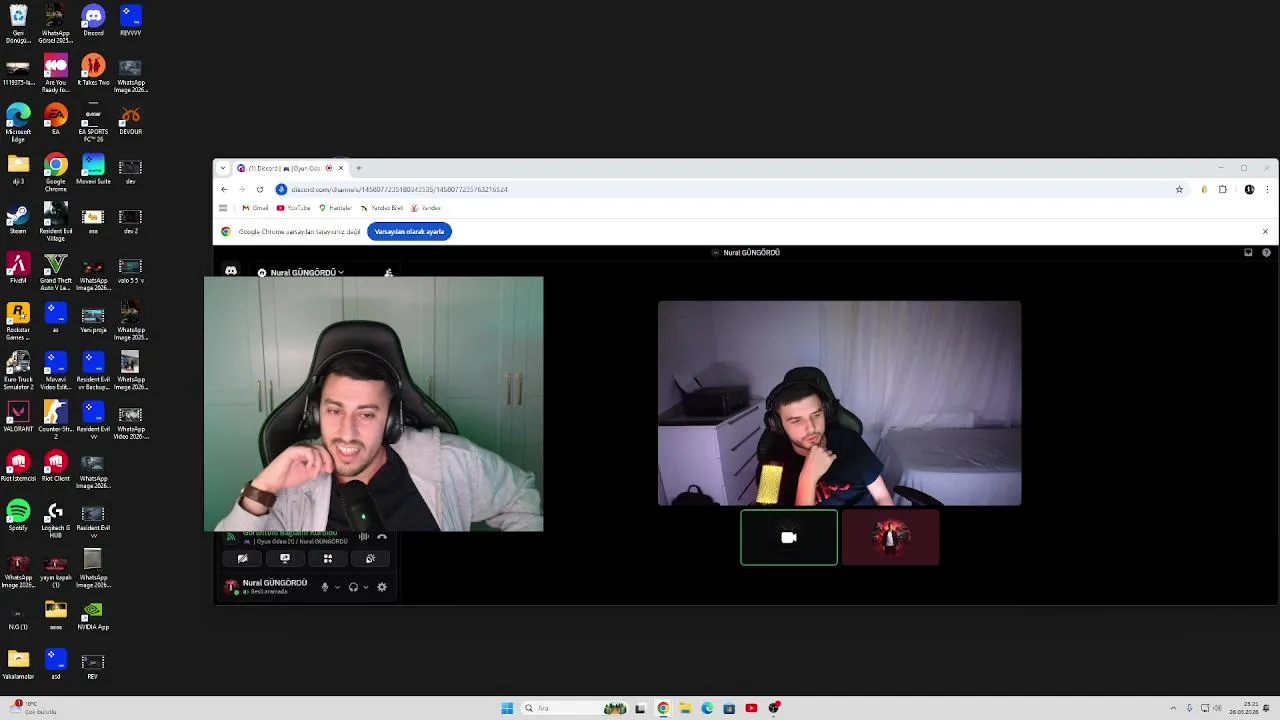Focus the large webcam video feed
This screenshot has width=1280, height=720.
839,403
